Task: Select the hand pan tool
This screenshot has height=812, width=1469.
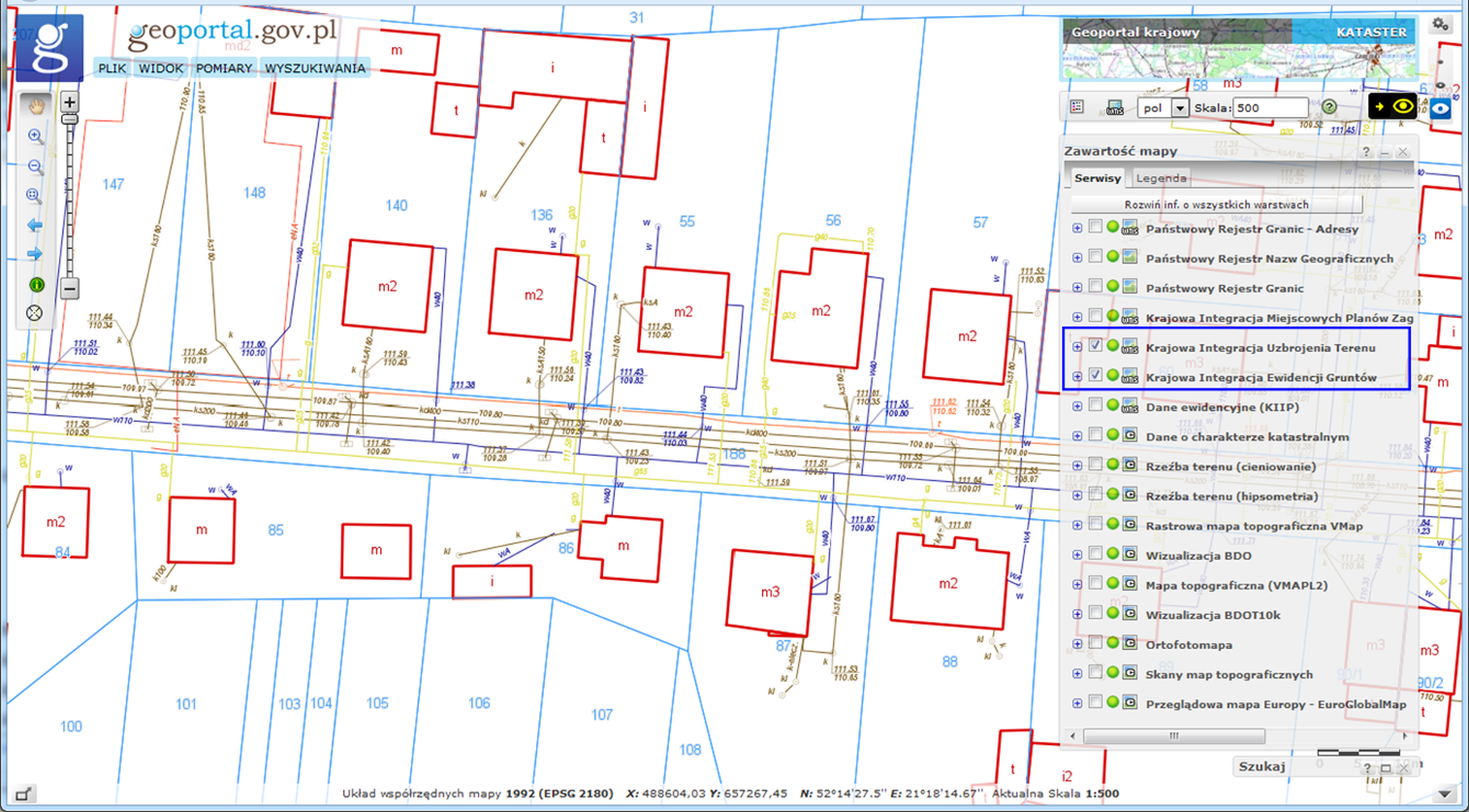Action: click(36, 105)
